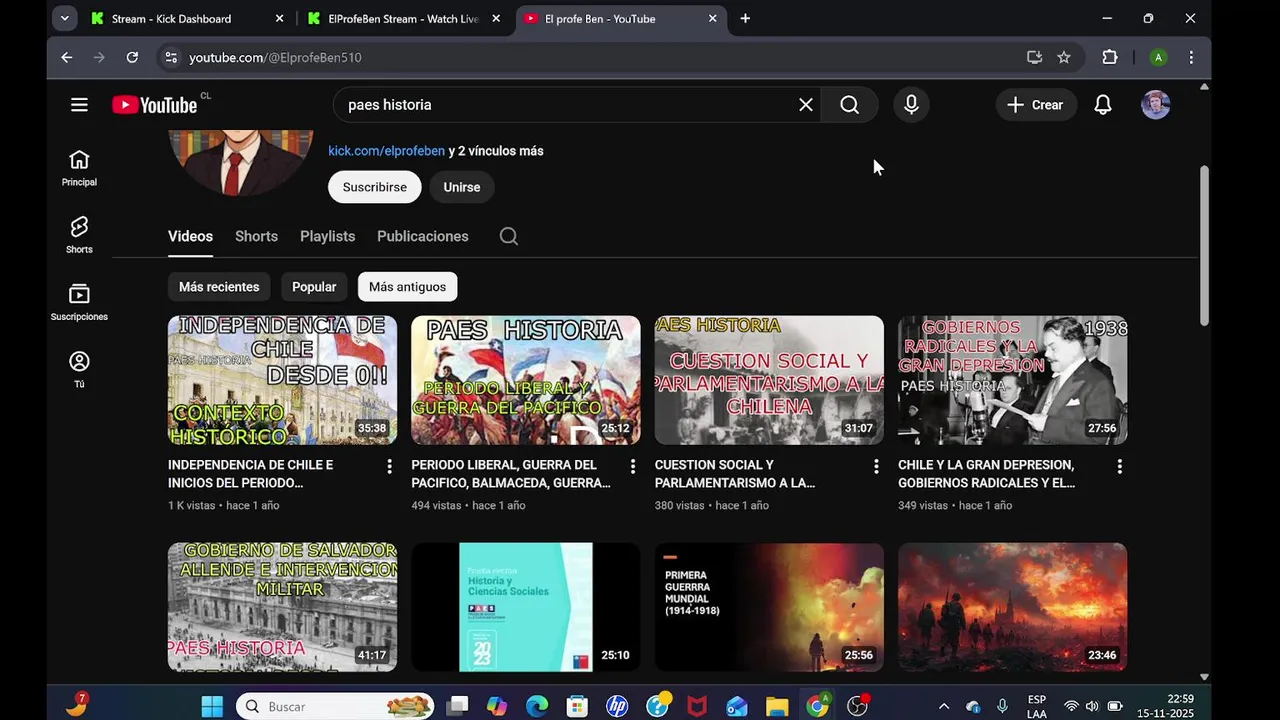Bookmark this page with the star icon

[1064, 57]
